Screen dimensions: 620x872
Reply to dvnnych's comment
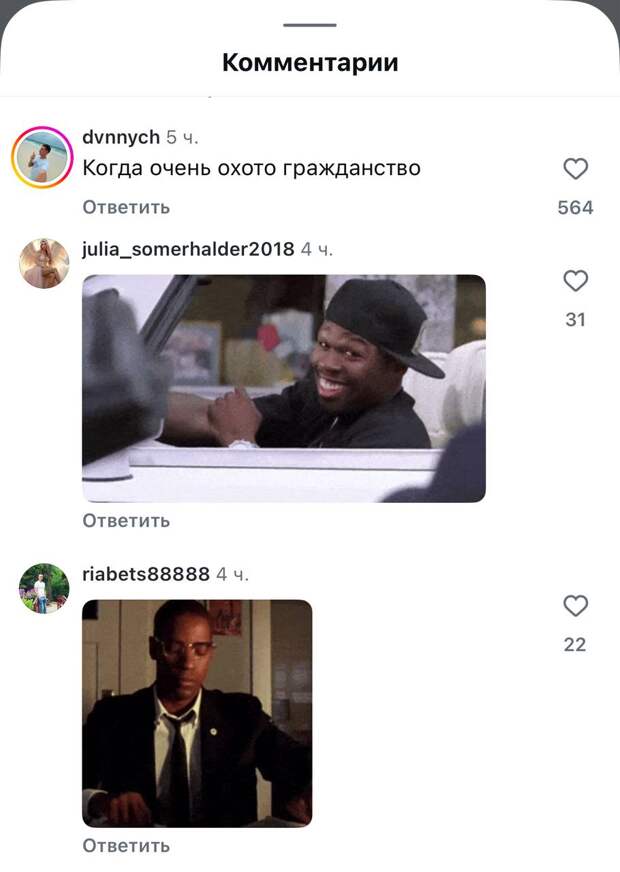[x=126, y=207]
